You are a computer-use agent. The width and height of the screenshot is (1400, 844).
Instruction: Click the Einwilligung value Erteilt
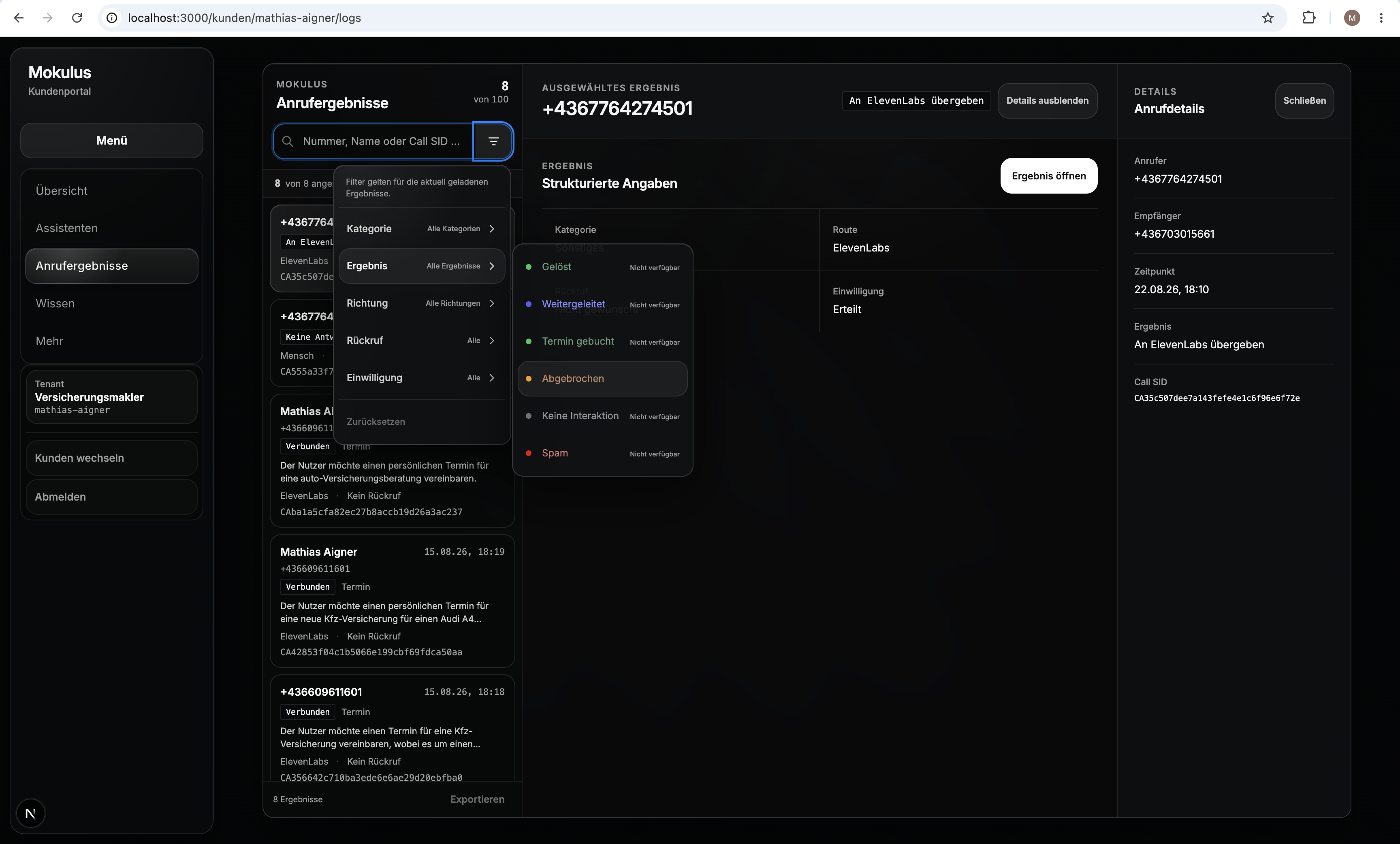(847, 309)
